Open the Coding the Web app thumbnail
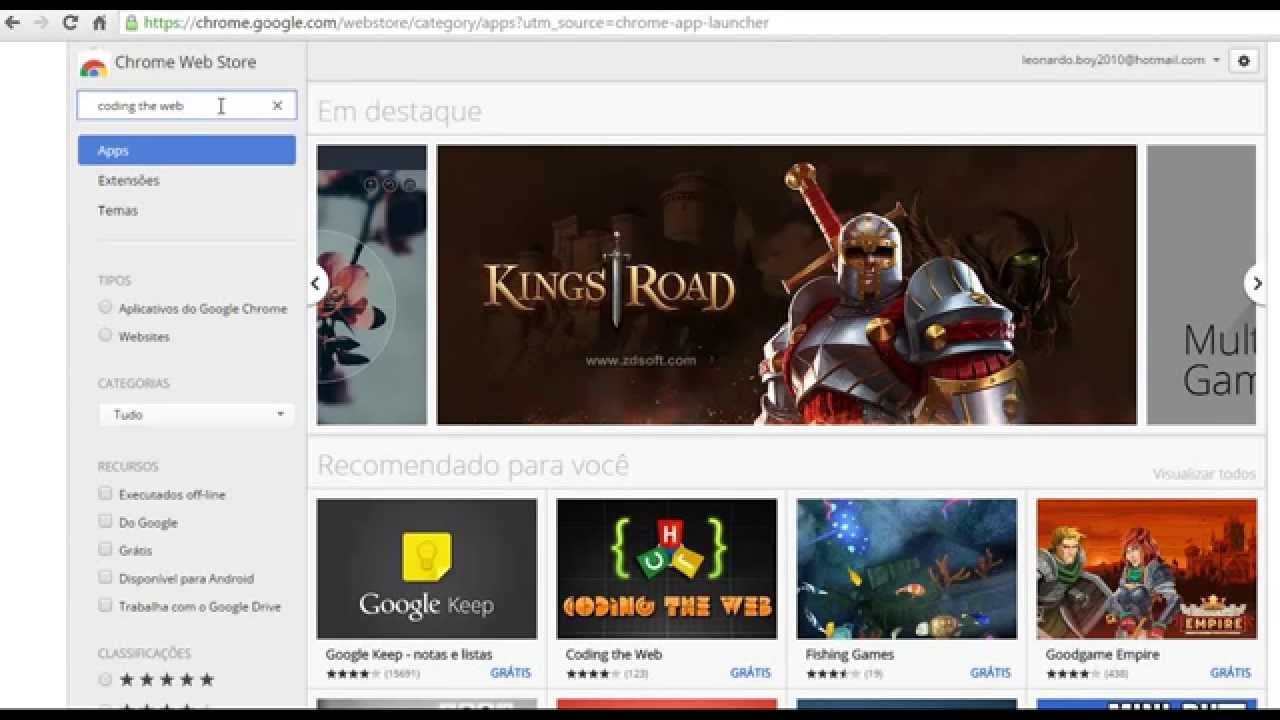1280x720 pixels. tap(667, 569)
